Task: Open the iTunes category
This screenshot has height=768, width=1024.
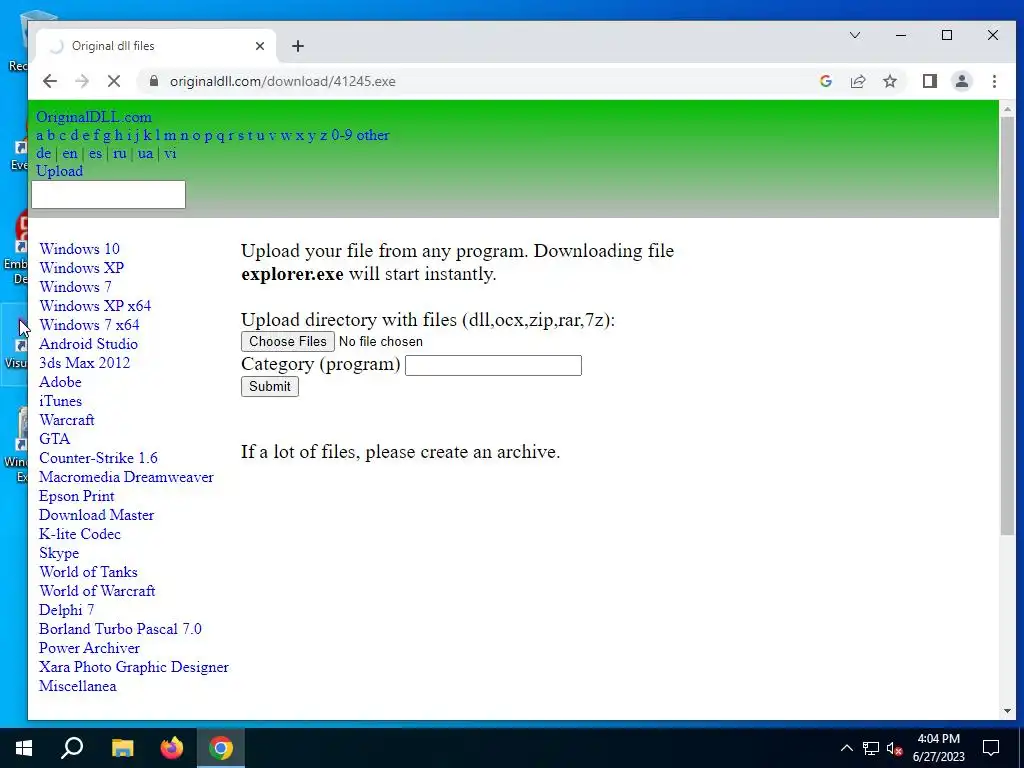Action: click(60, 401)
